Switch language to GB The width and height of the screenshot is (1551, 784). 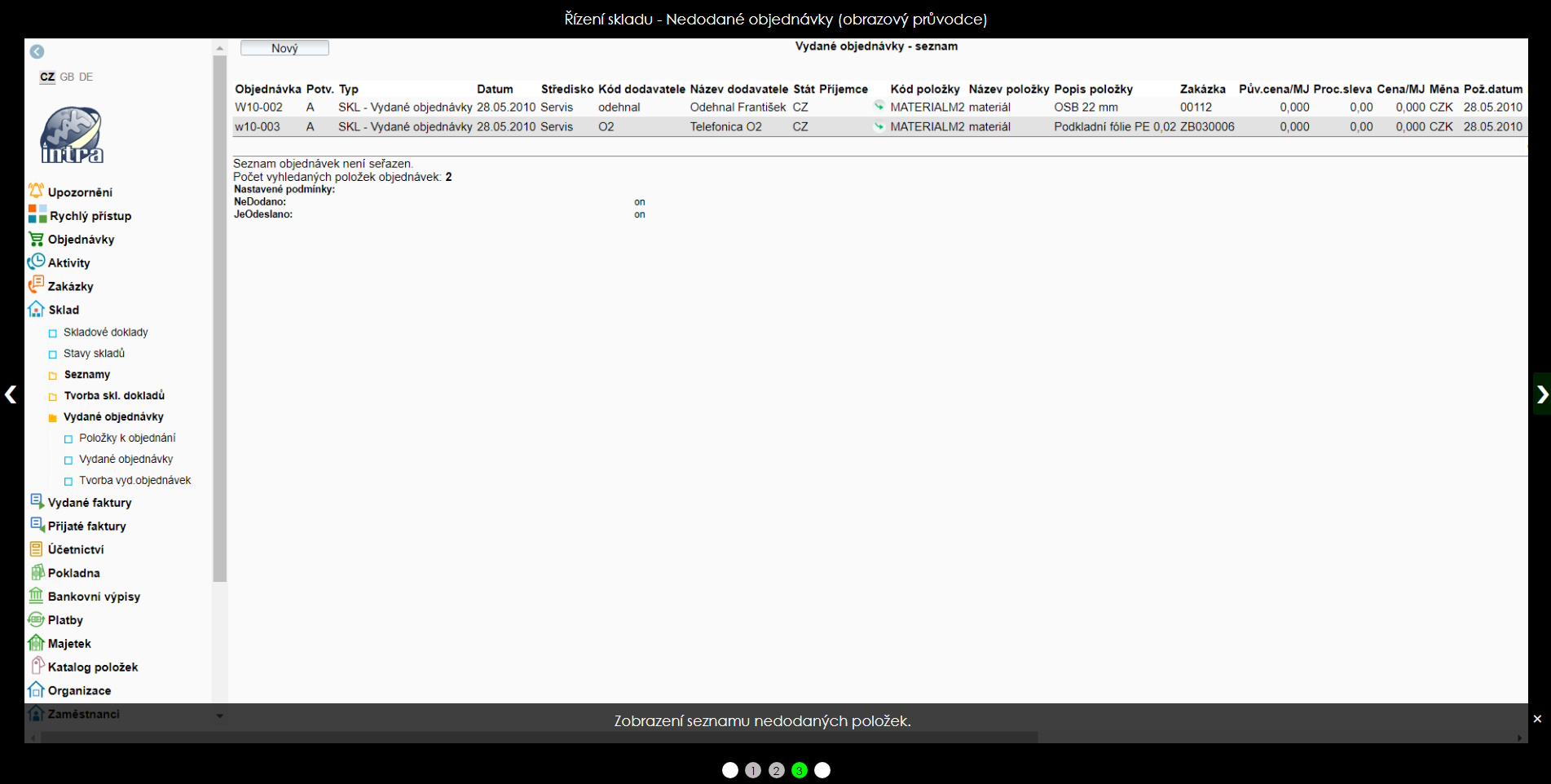(67, 77)
